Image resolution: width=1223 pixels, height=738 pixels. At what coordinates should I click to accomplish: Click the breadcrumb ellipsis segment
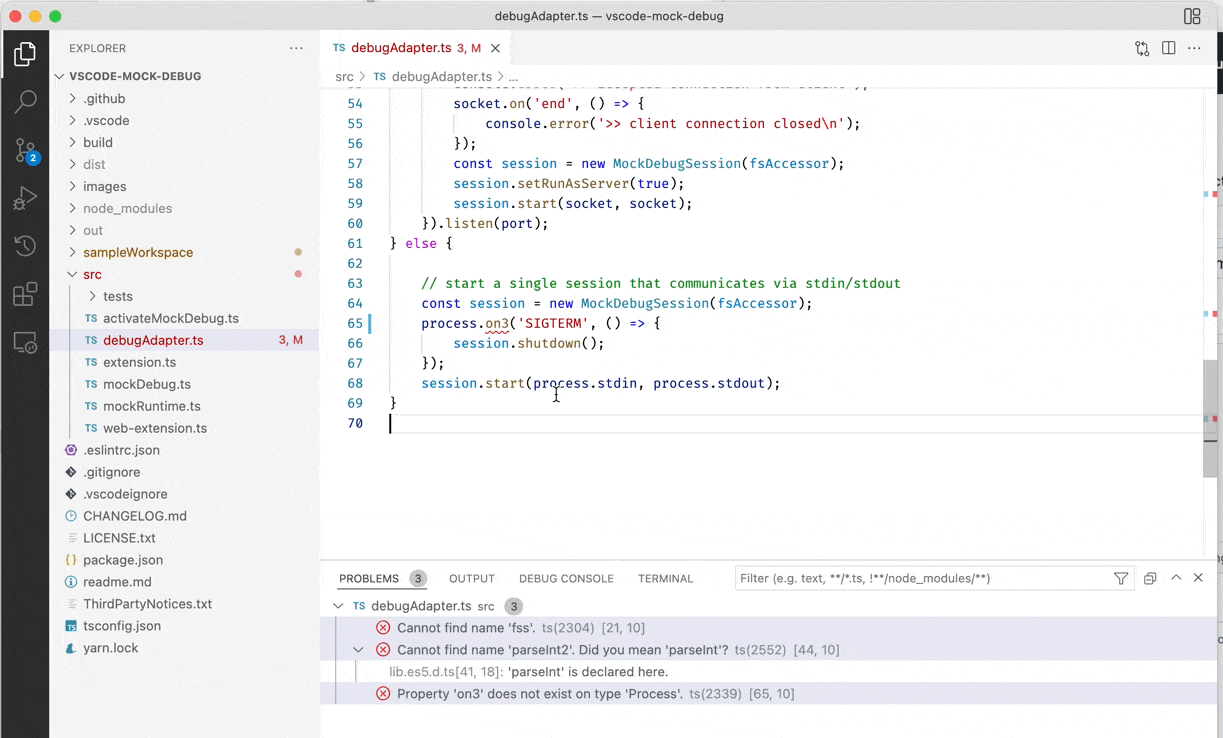[x=513, y=76]
